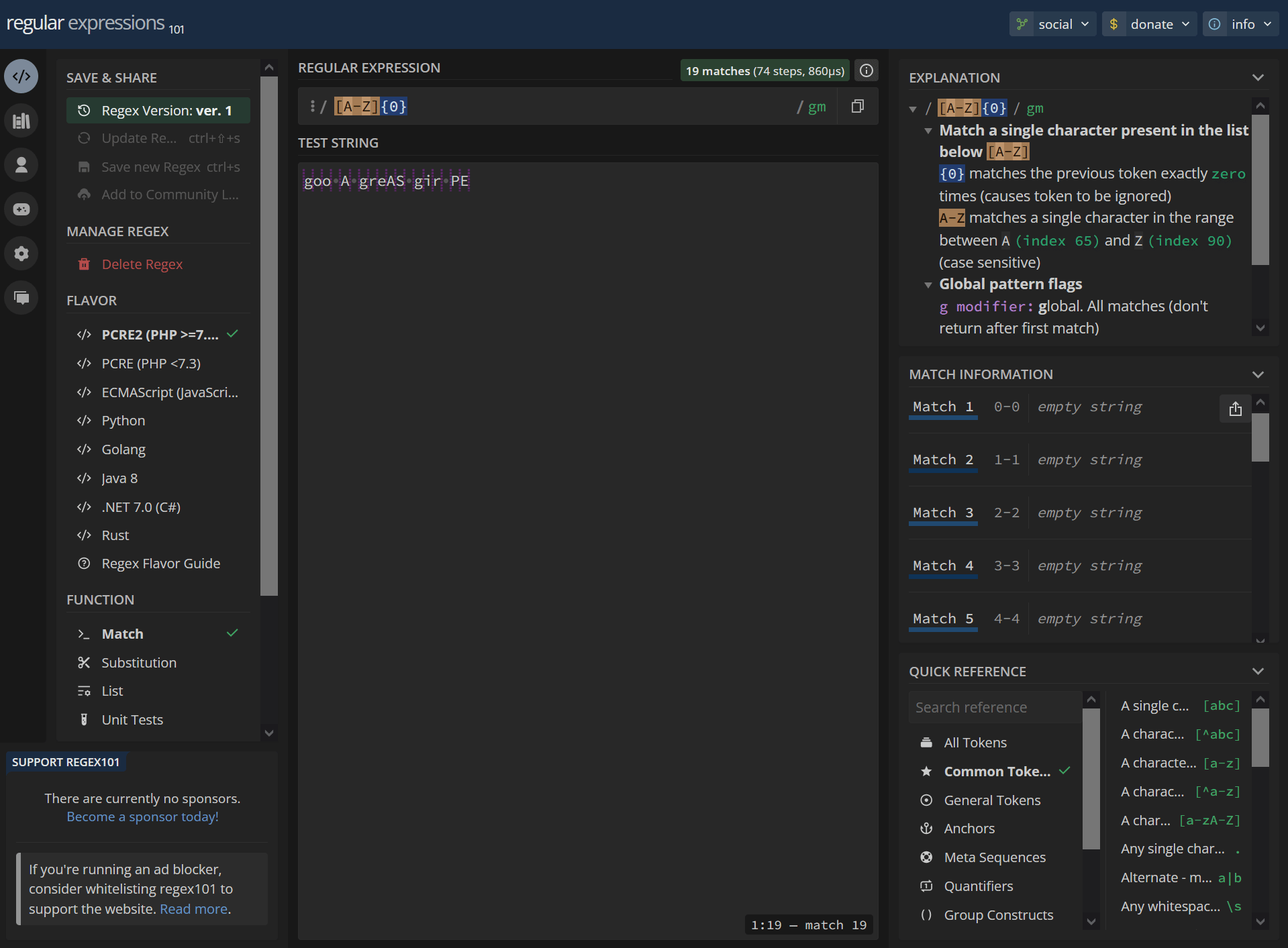Select Java 8 flavor
1288x948 pixels.
pos(158,478)
